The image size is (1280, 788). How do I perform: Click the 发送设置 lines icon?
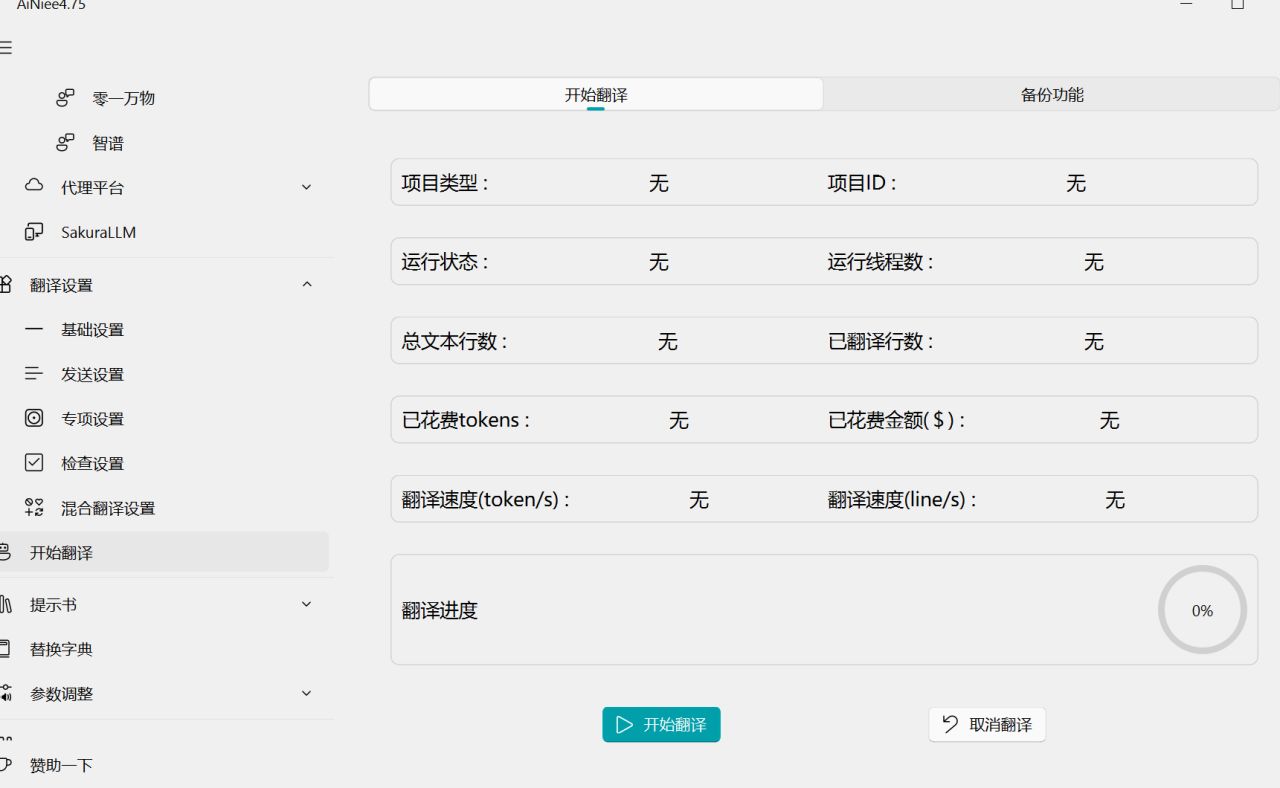[x=34, y=374]
